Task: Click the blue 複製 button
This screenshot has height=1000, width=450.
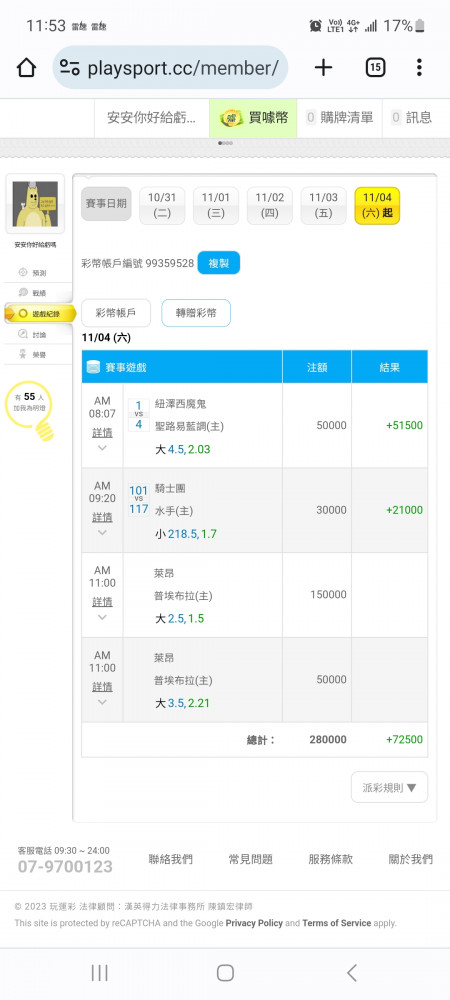Action: tap(219, 263)
